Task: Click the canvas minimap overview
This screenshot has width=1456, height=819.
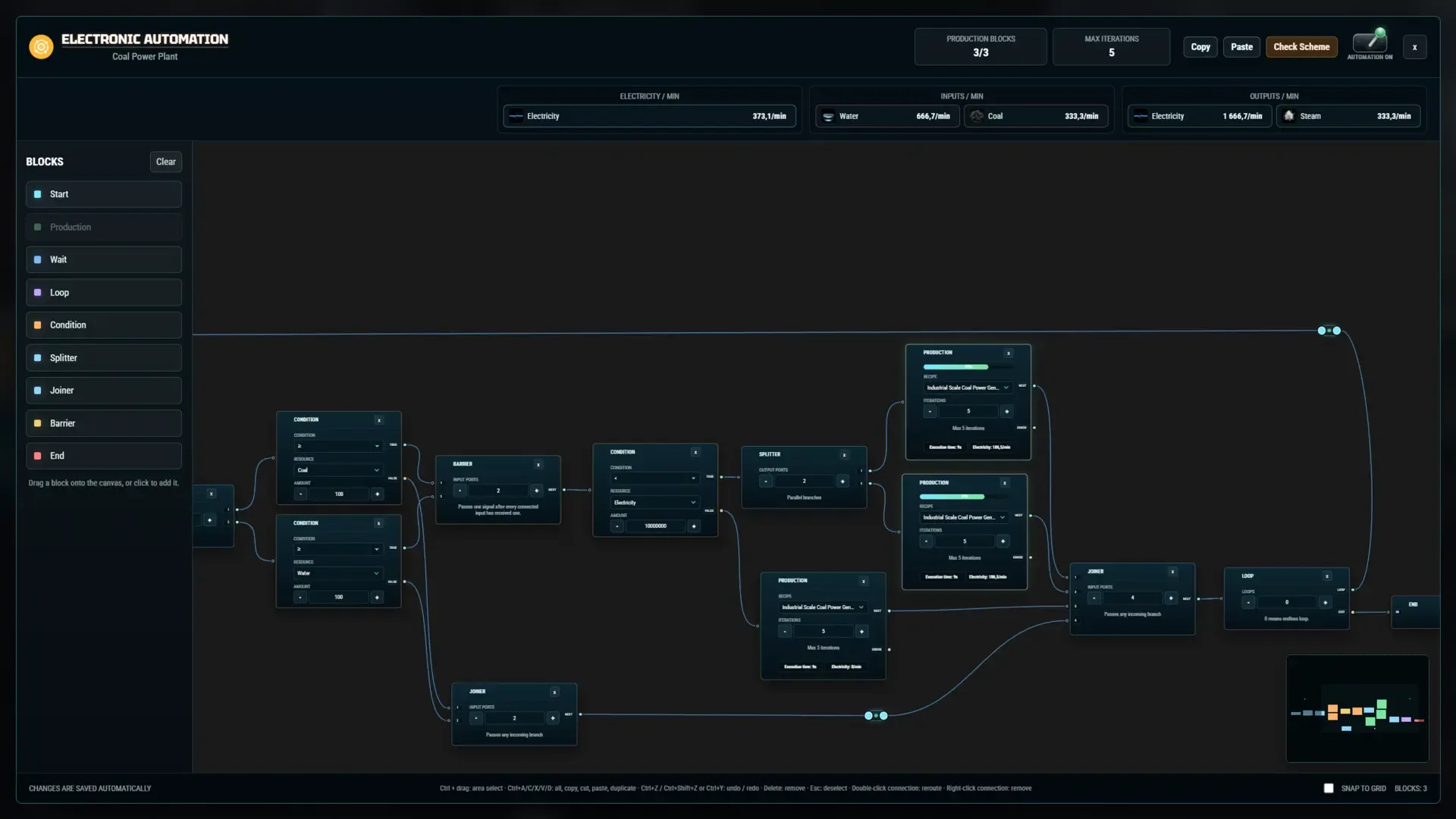Action: click(x=1357, y=709)
